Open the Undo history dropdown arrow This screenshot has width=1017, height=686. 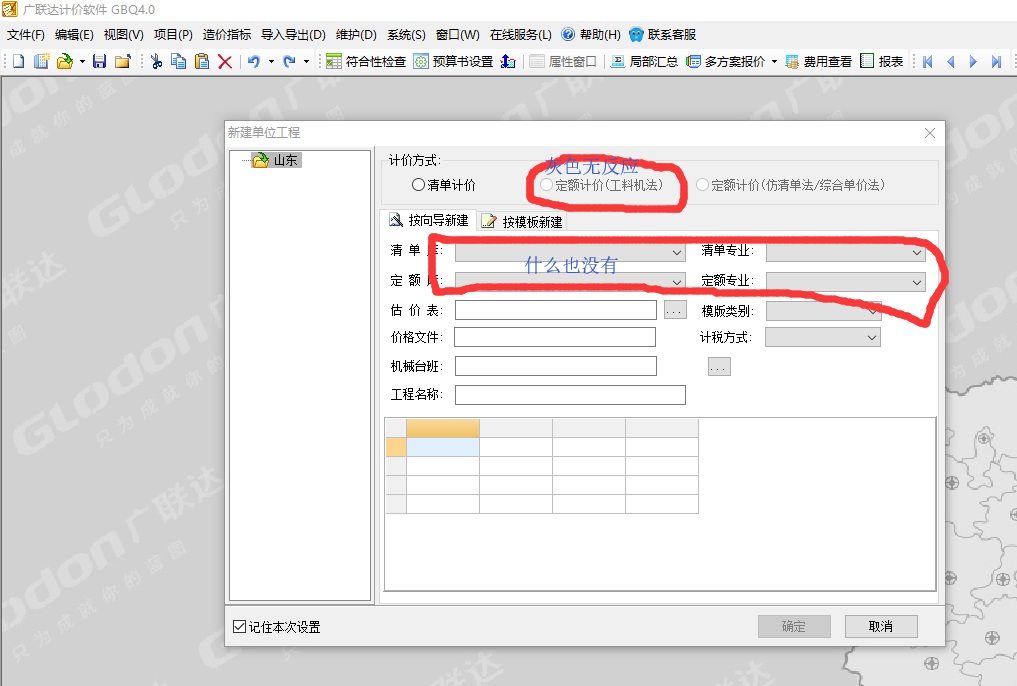click(271, 62)
